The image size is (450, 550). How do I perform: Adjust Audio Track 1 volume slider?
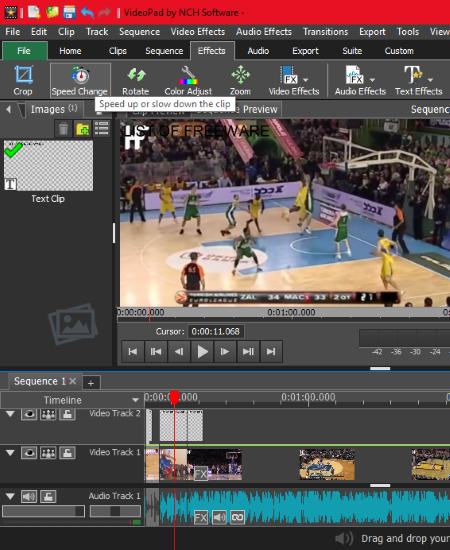pyautogui.click(x=43, y=511)
